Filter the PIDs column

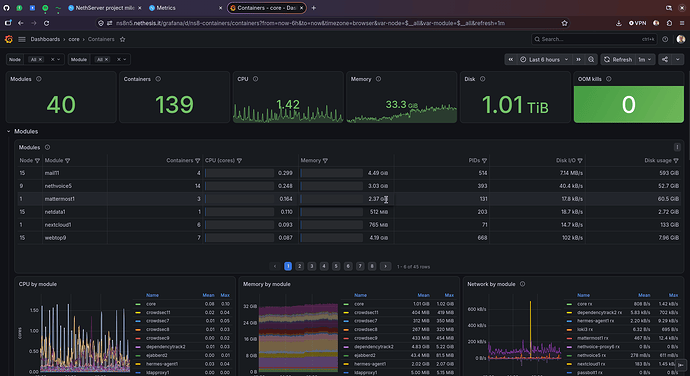pos(484,161)
